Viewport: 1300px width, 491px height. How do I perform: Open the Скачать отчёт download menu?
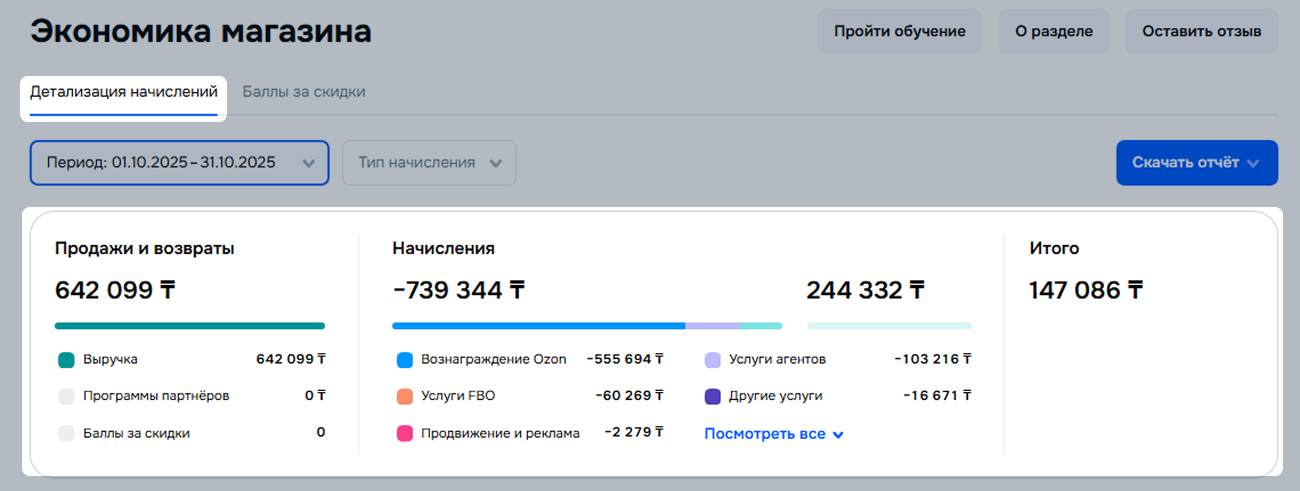point(1196,163)
